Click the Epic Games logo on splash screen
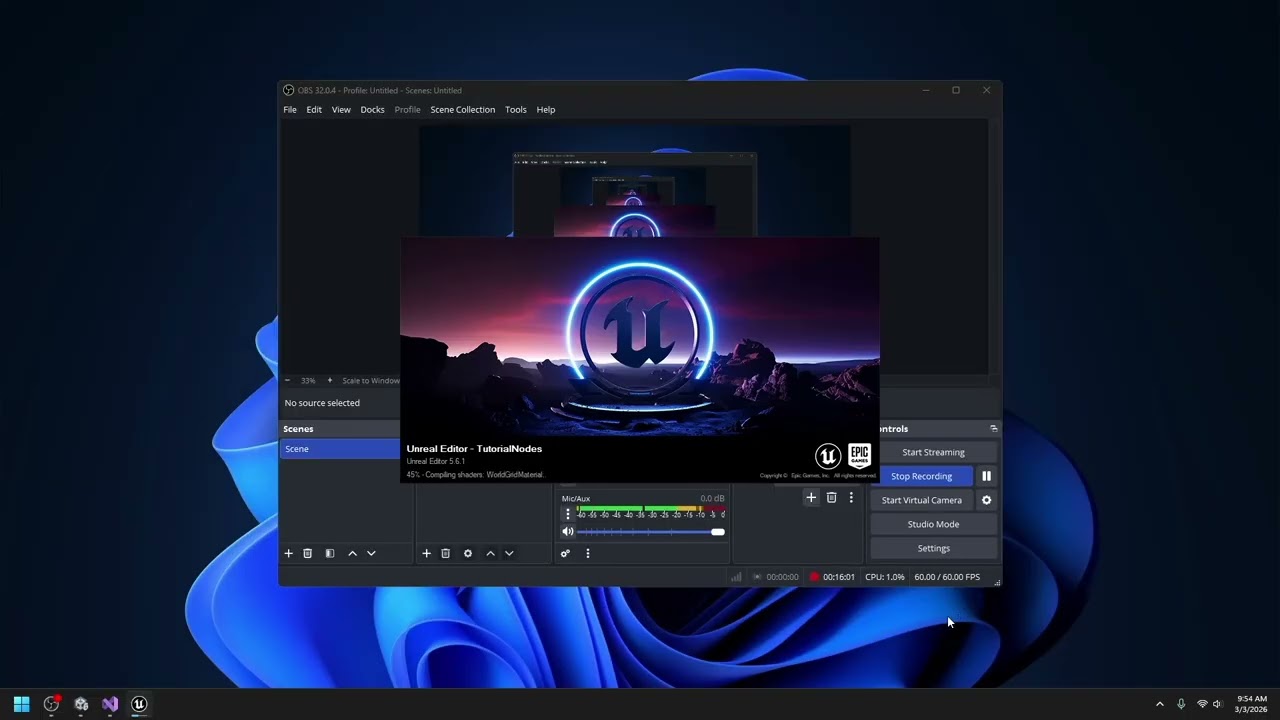The width and height of the screenshot is (1280, 720). point(859,456)
